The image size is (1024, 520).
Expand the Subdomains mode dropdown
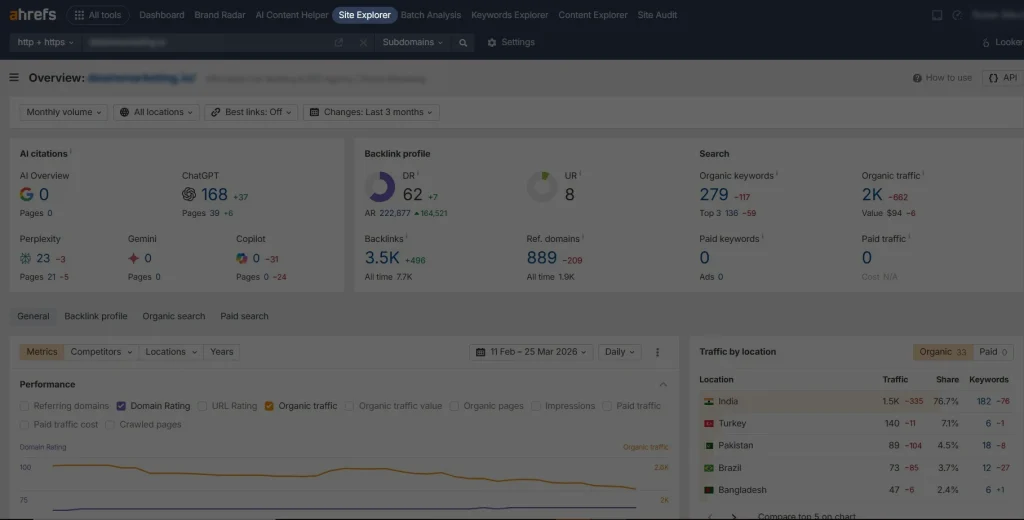[412, 42]
